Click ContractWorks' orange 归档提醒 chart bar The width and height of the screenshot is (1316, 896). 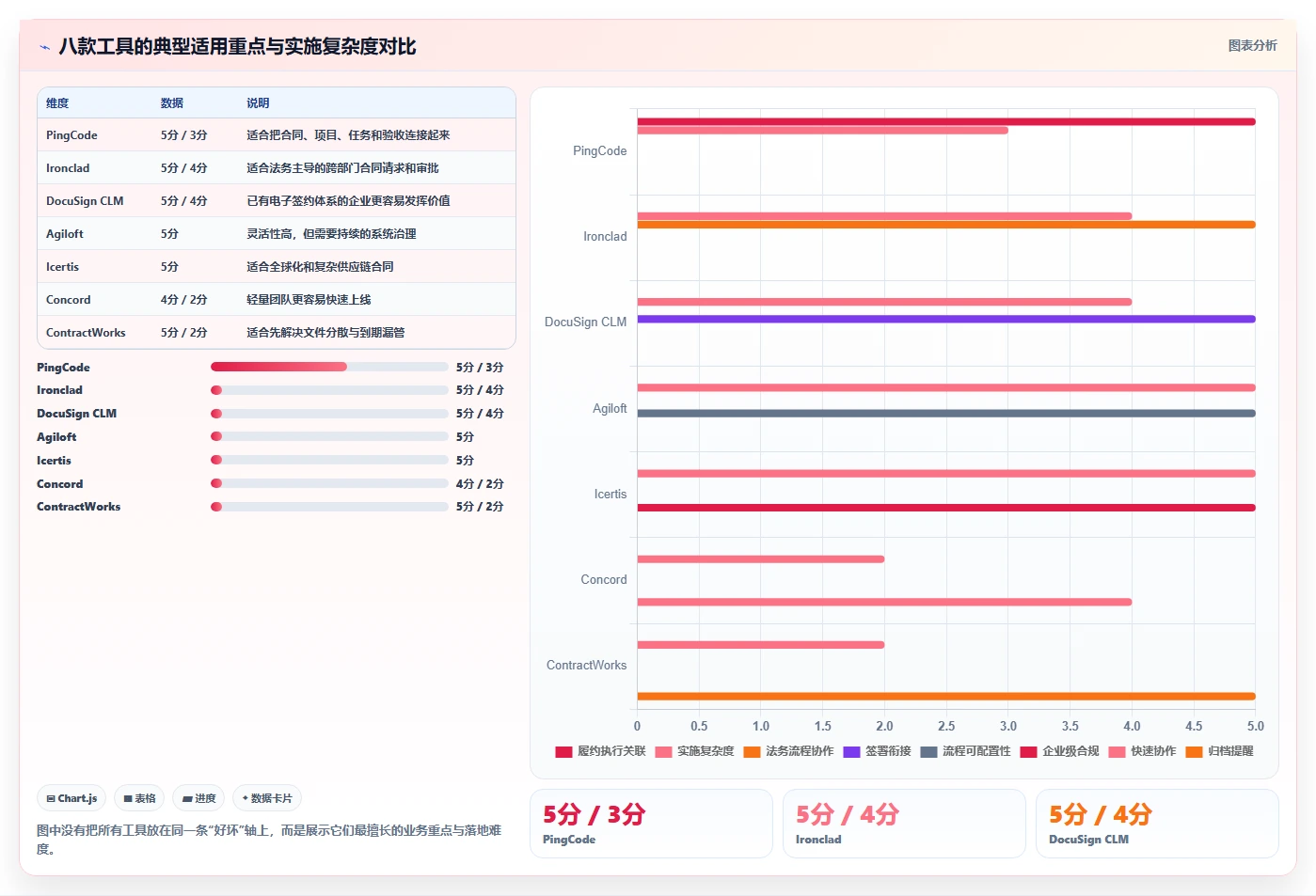[x=946, y=697]
